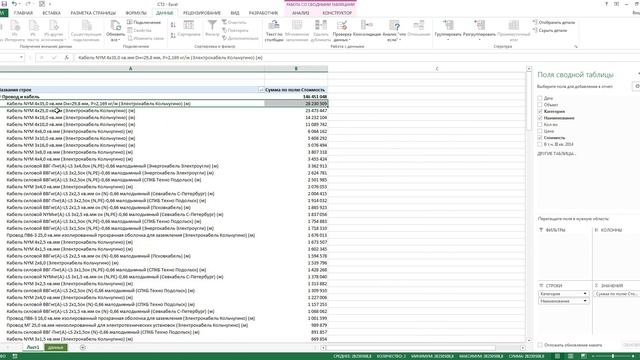Click inside the formula bar text
This screenshot has width=640, height=360.
(170, 58)
